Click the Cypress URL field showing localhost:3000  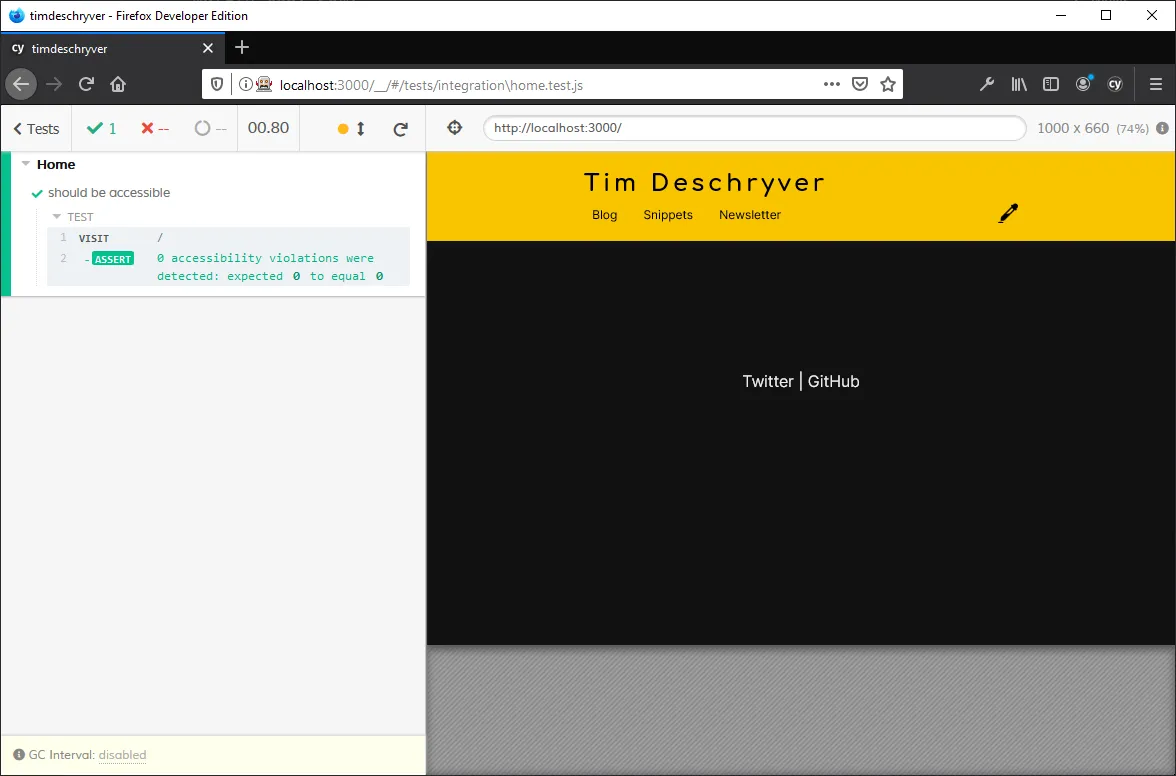(754, 127)
